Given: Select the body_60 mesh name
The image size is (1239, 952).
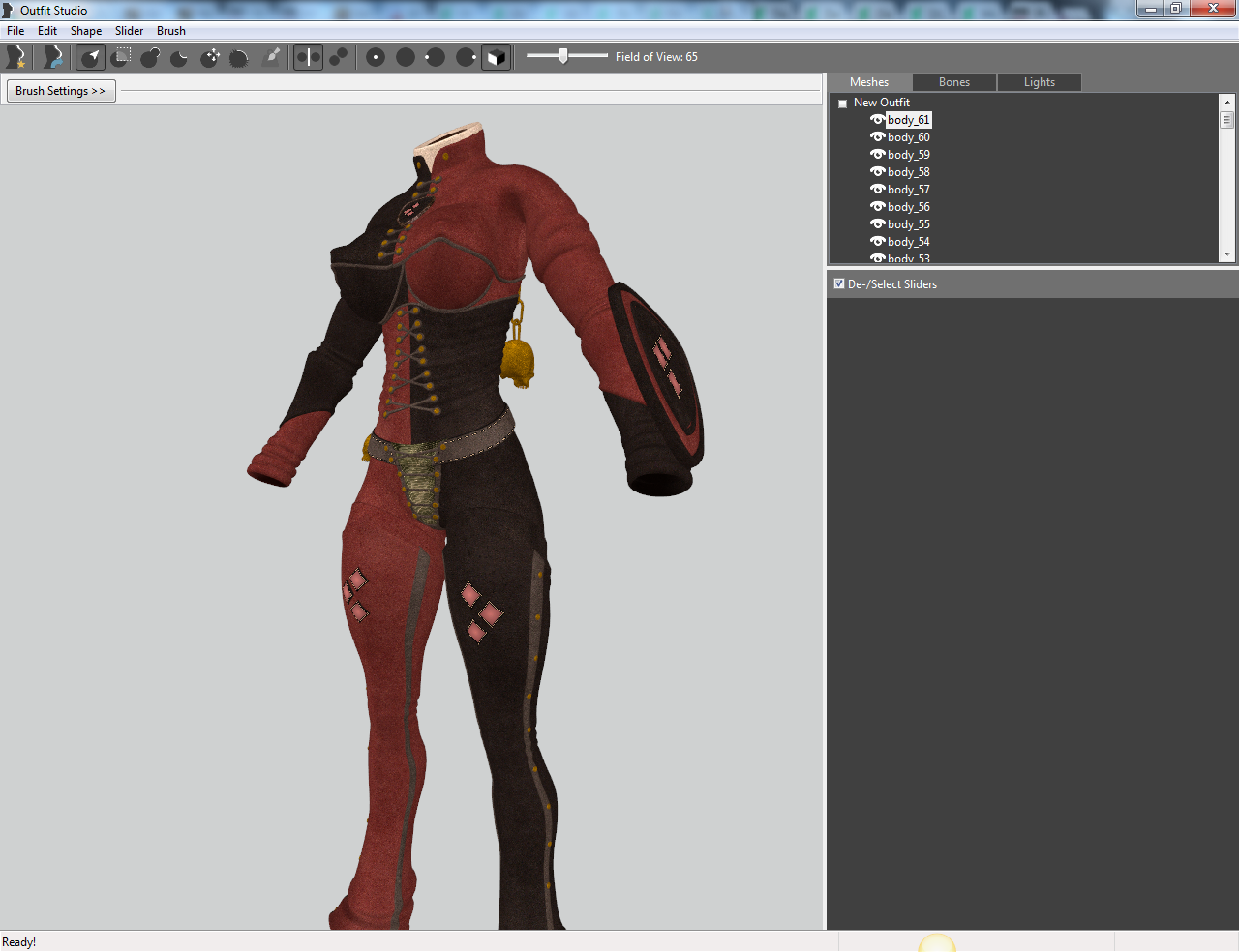Looking at the screenshot, I should click(x=909, y=137).
